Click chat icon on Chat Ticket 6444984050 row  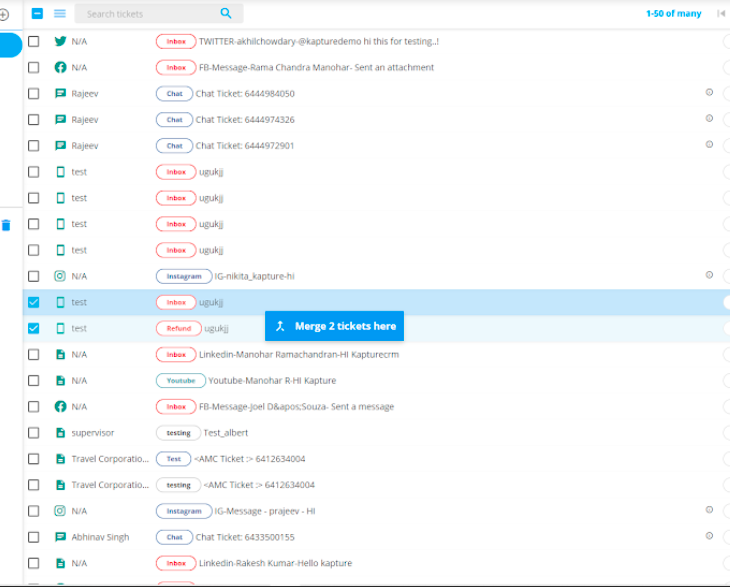pos(60,94)
